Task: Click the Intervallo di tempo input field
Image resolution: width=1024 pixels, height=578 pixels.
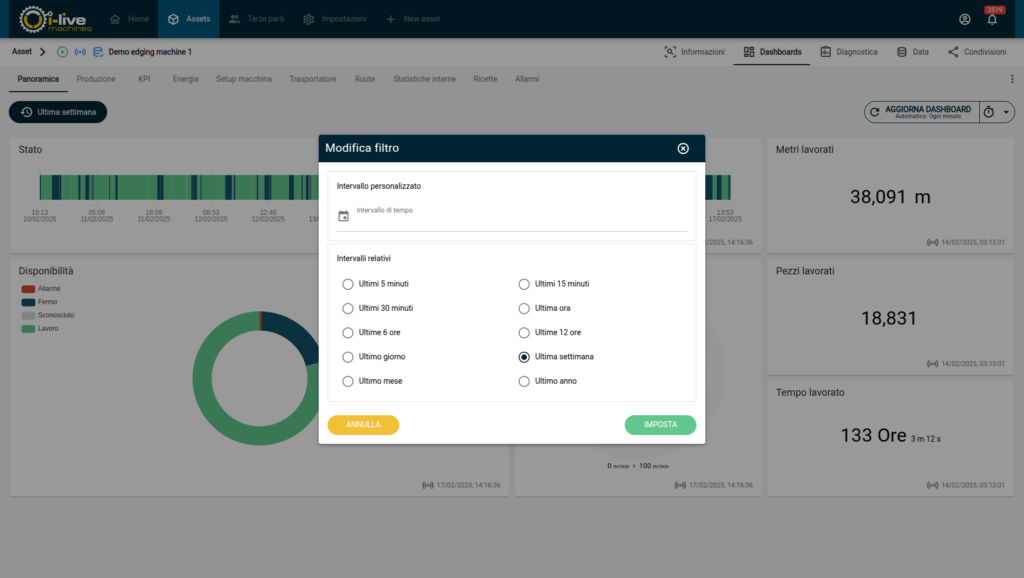Action: [520, 221]
